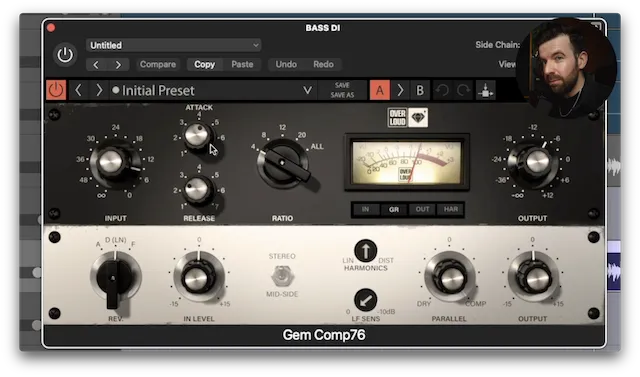Open the Untitled preset dropdown
Screen dimensions: 640x377
tap(173, 45)
